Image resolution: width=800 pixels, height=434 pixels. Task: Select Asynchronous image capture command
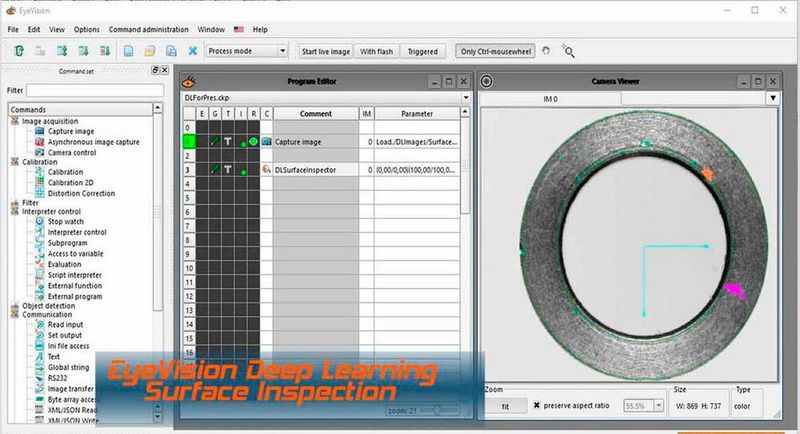coord(93,142)
